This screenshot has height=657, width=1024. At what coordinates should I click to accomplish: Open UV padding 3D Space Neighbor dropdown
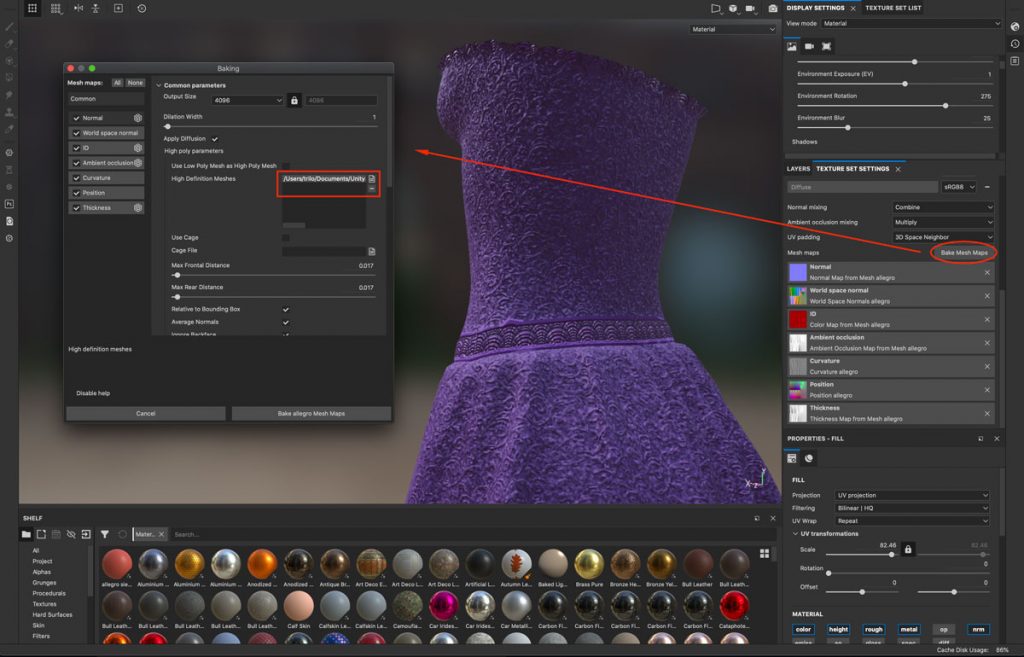click(x=943, y=237)
